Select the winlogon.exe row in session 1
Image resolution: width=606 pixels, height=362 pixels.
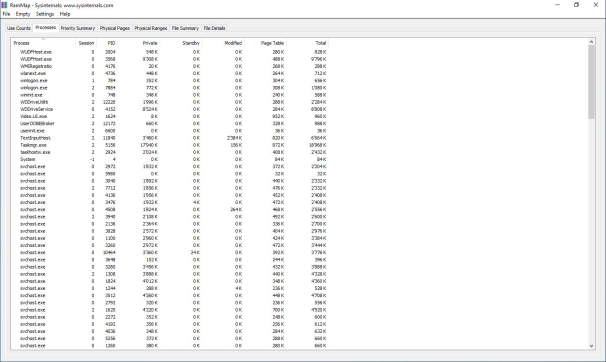tap(170, 80)
